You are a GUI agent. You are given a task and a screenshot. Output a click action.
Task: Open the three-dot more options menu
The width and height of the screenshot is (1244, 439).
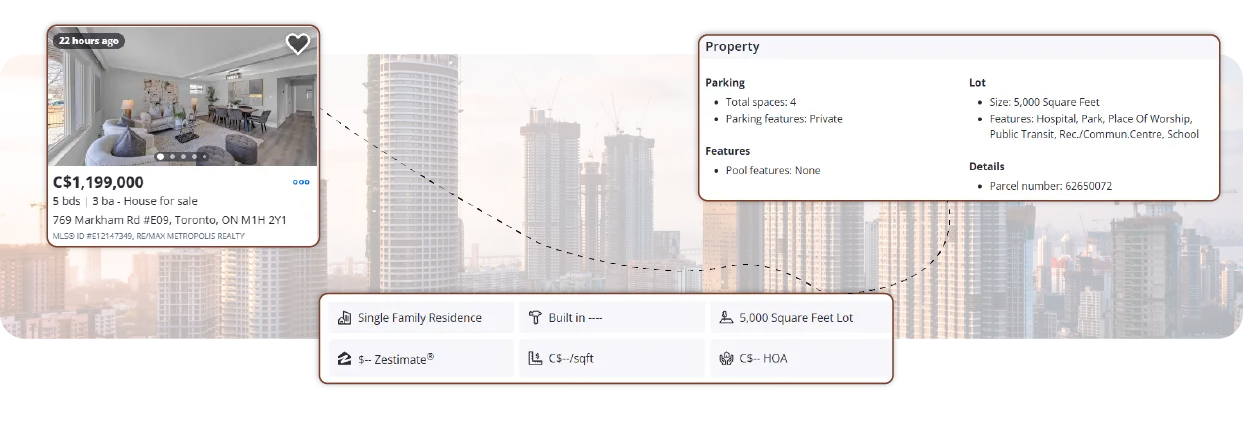point(301,182)
